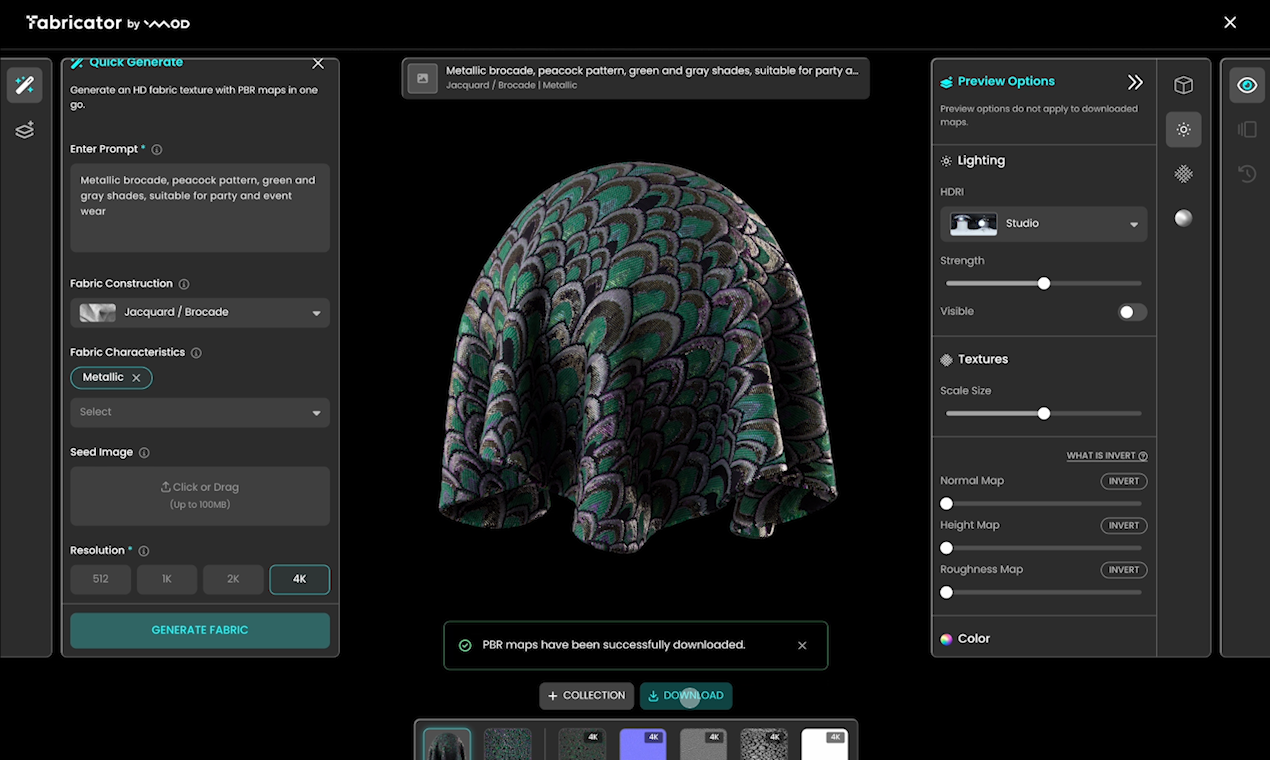Select the lighting sun icon in preview sidebar

(1184, 130)
